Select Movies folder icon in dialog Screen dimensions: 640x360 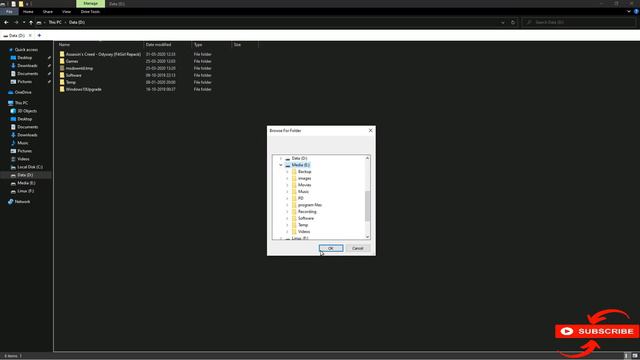294,185
